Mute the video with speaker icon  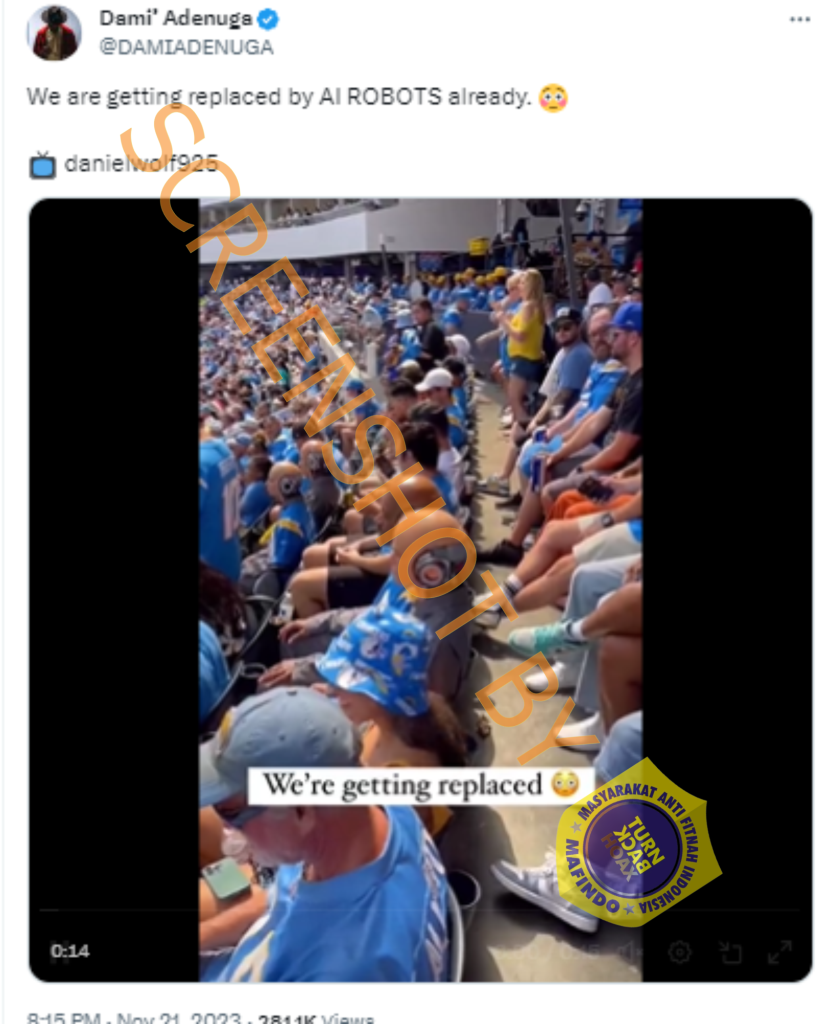630,952
